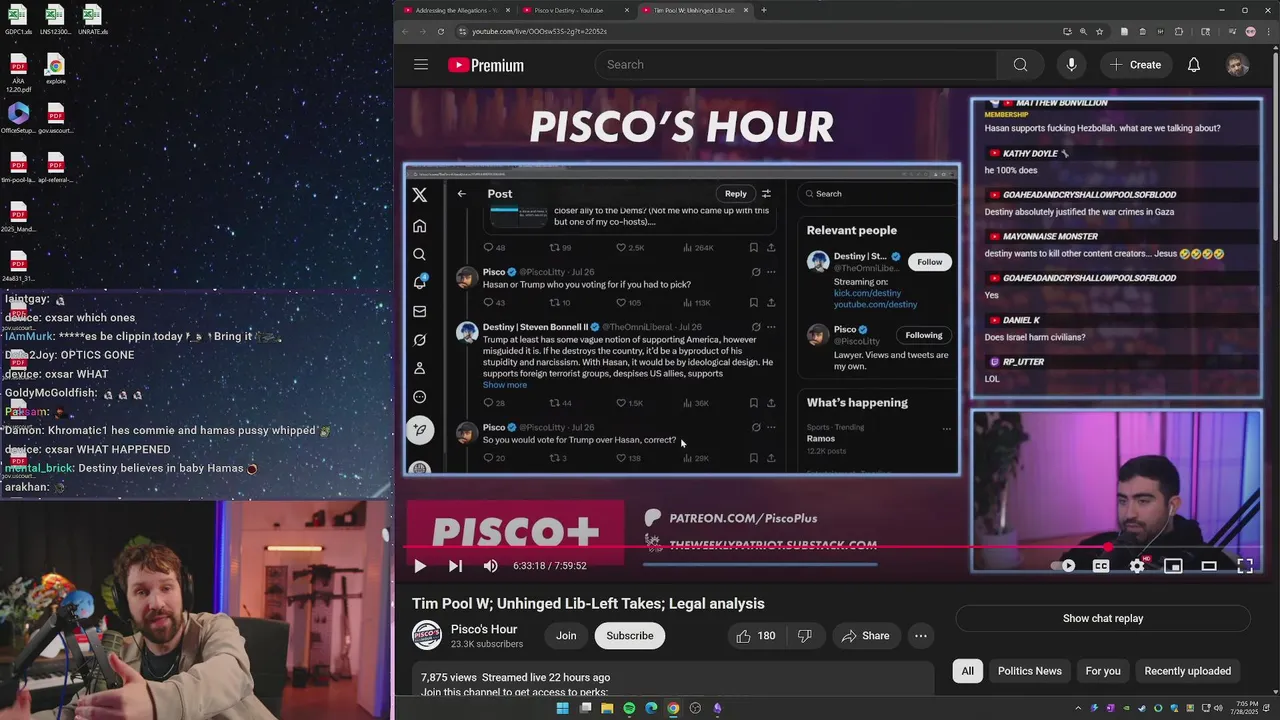Open more actions three-dot menu under video
This screenshot has height=720, width=1280.
(921, 636)
